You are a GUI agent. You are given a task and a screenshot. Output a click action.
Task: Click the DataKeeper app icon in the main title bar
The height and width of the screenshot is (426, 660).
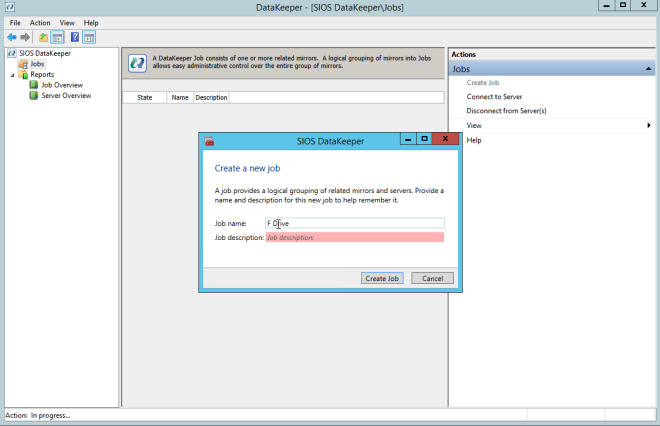pos(10,7)
